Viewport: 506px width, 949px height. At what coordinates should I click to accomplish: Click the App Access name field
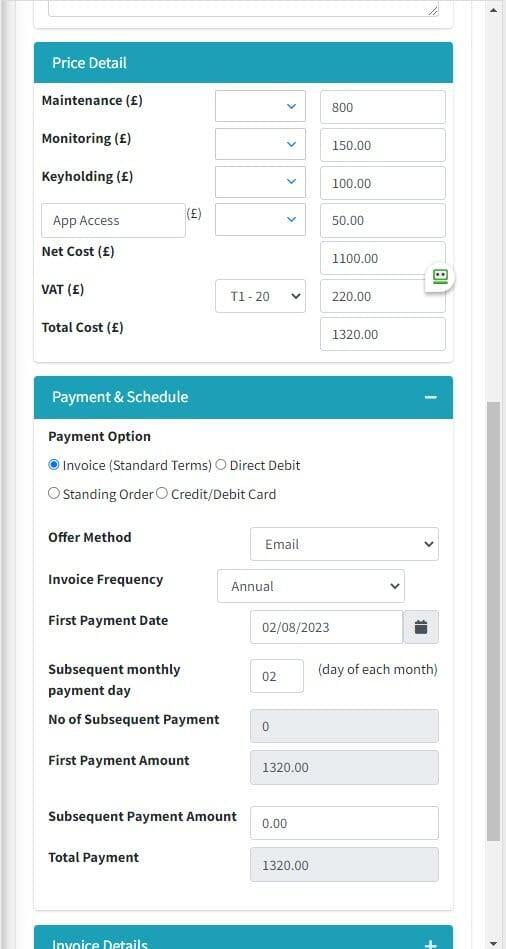coord(113,220)
